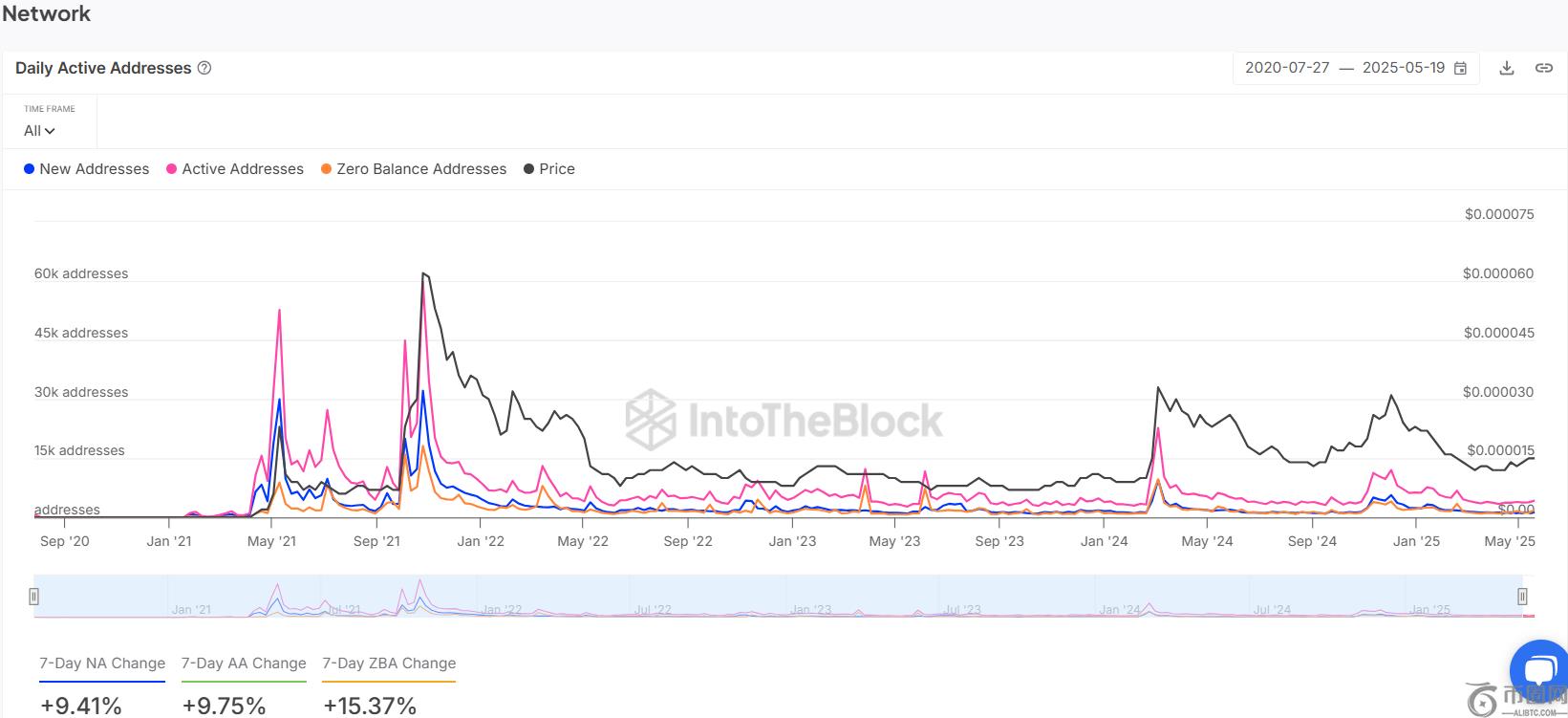Image resolution: width=1568 pixels, height=718 pixels.
Task: Click the help icon beside Daily Active Addresses
Action: 204,68
